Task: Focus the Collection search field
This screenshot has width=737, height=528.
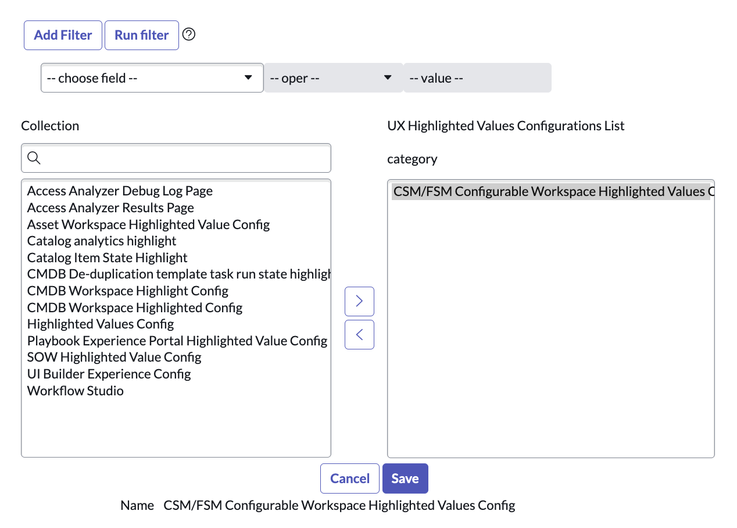Action: [x=176, y=158]
